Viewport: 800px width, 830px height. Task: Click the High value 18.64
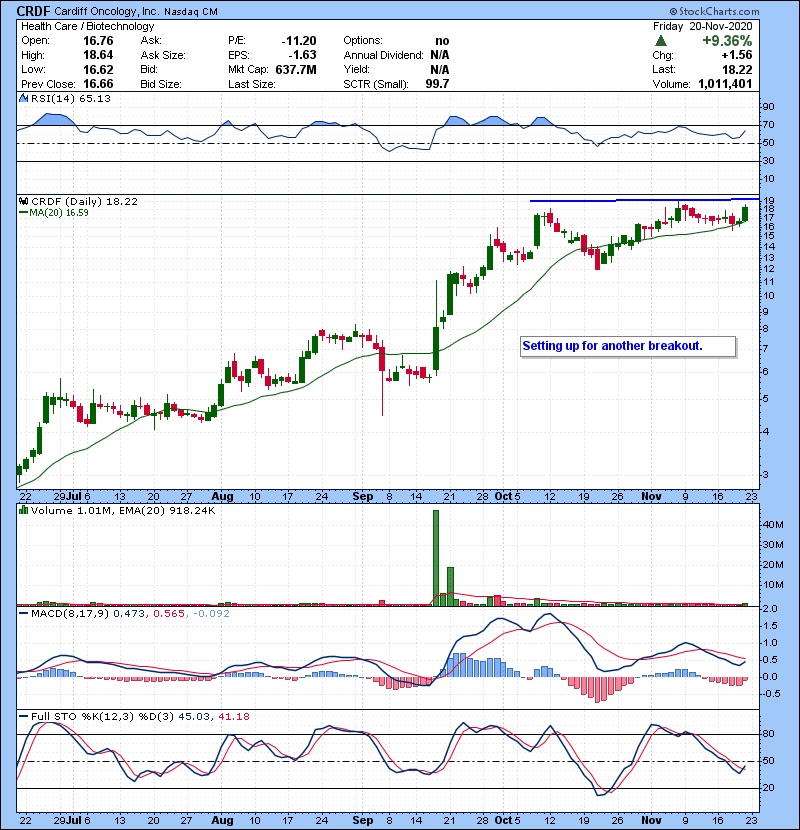point(98,55)
